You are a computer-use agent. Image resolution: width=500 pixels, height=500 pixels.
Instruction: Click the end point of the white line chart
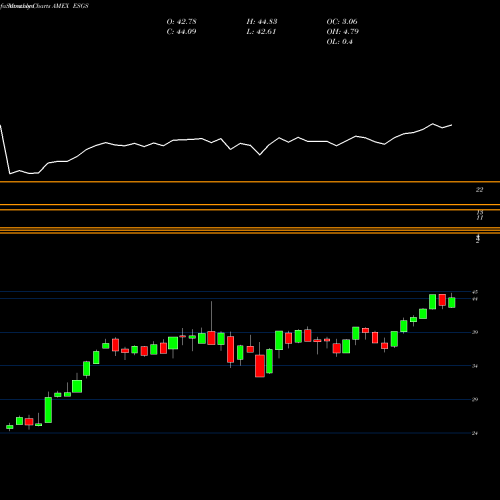point(452,125)
